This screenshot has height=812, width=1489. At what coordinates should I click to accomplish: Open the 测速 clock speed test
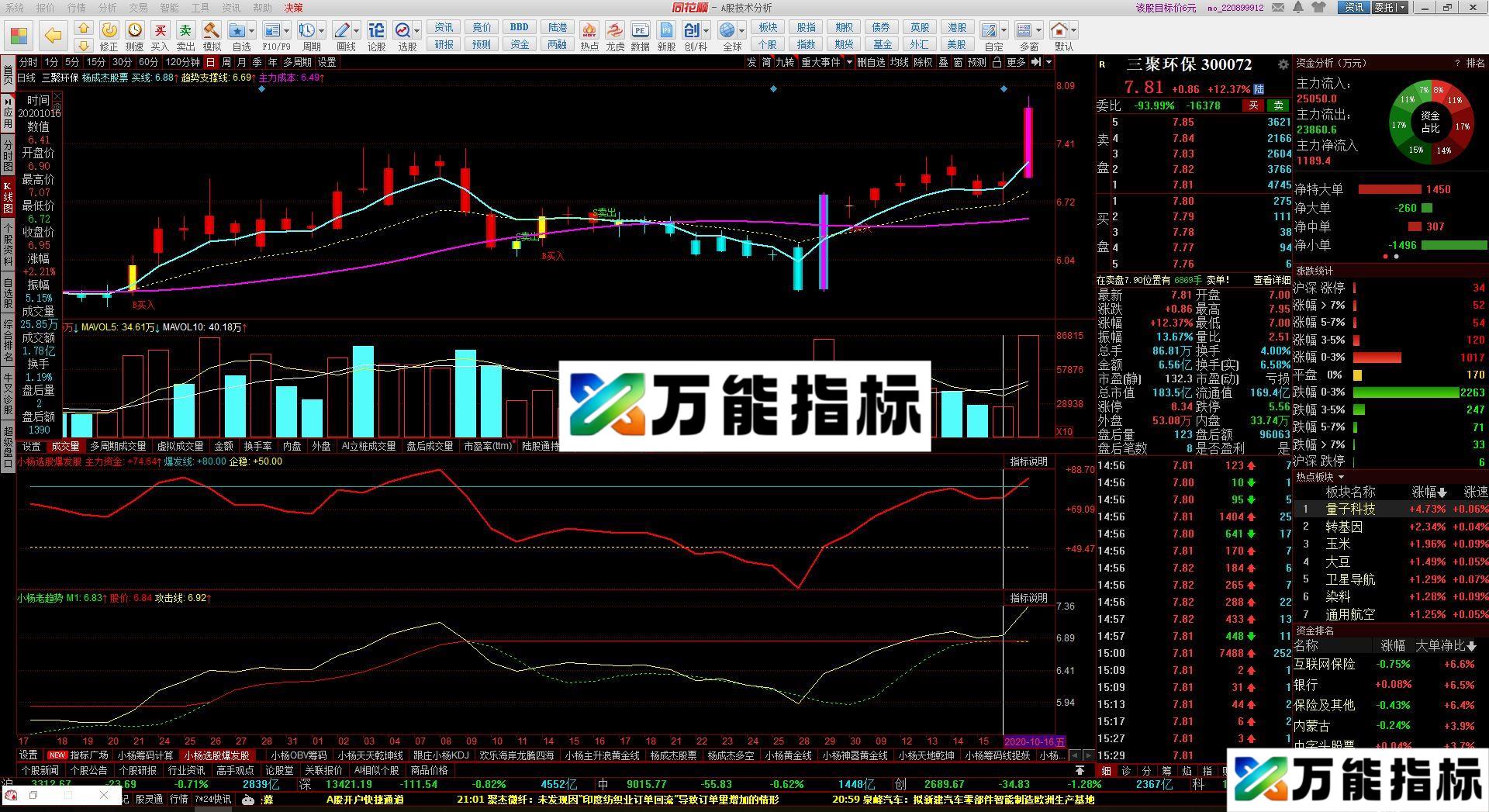[135, 36]
